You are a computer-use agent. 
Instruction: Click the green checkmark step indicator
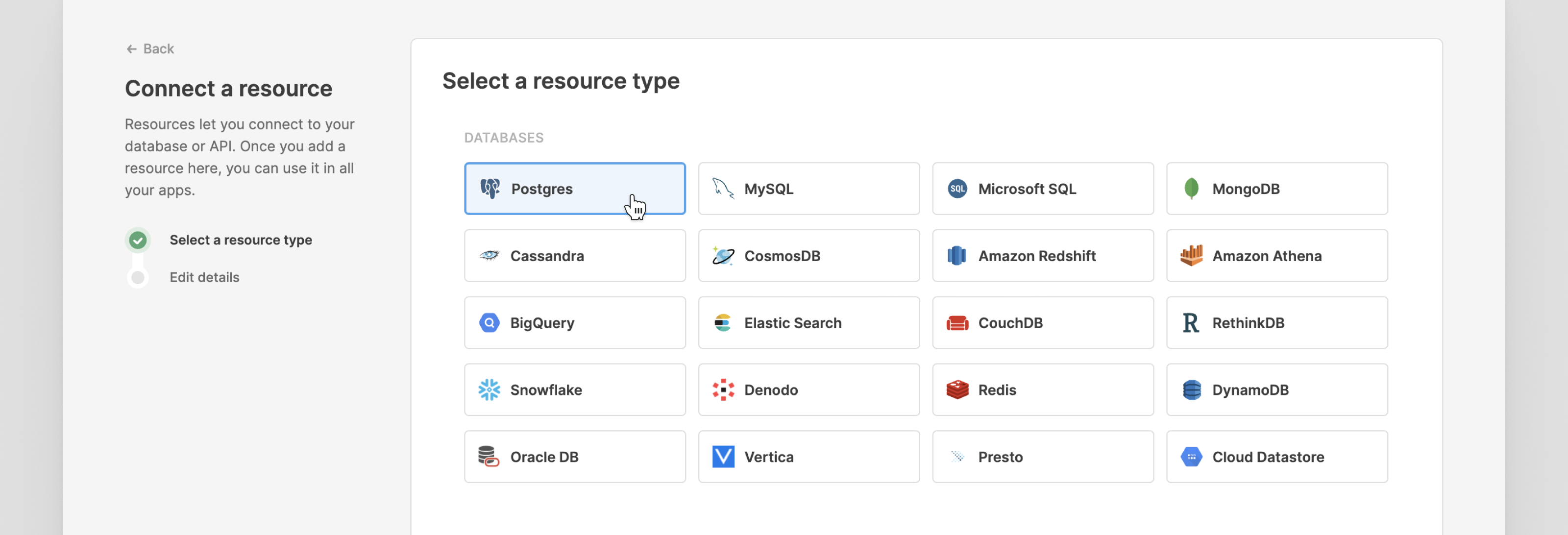pos(138,241)
